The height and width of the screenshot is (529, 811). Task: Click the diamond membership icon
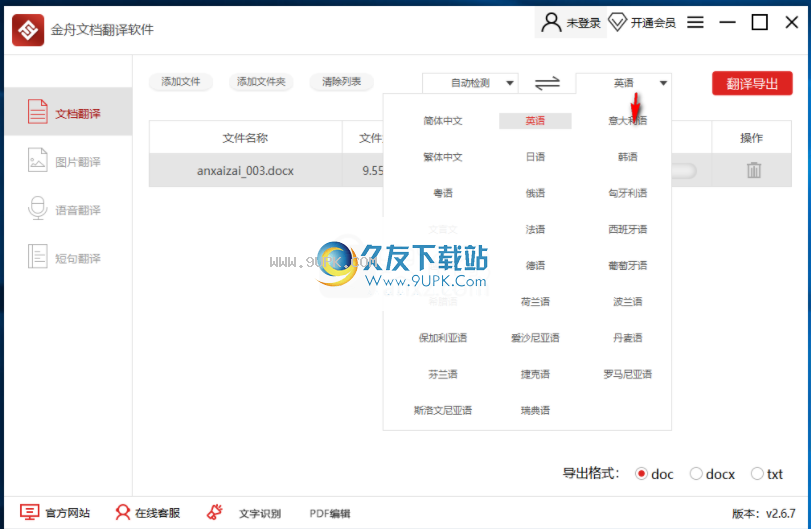click(x=618, y=23)
